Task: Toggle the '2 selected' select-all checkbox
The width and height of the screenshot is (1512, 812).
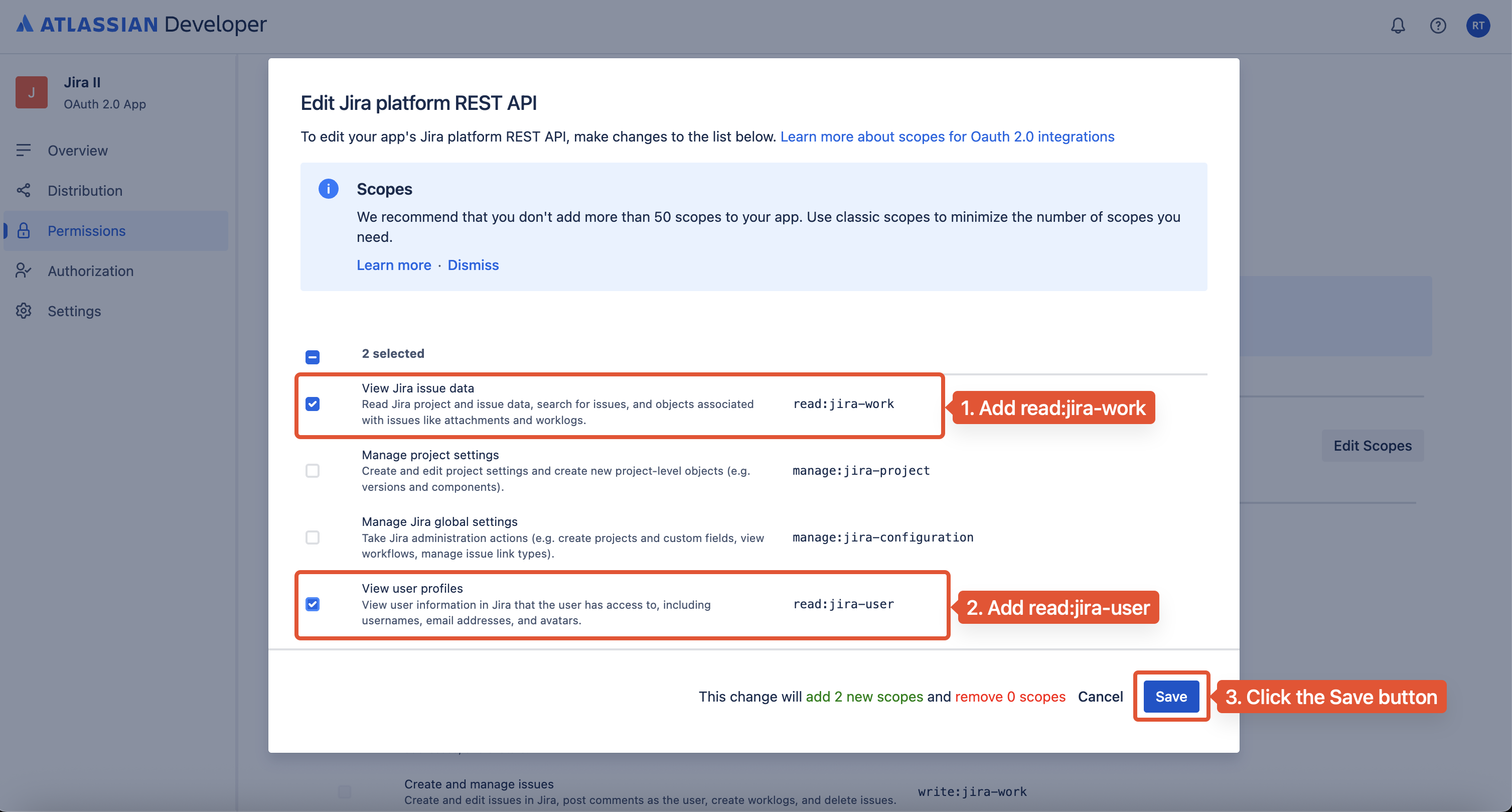Action: (x=312, y=356)
